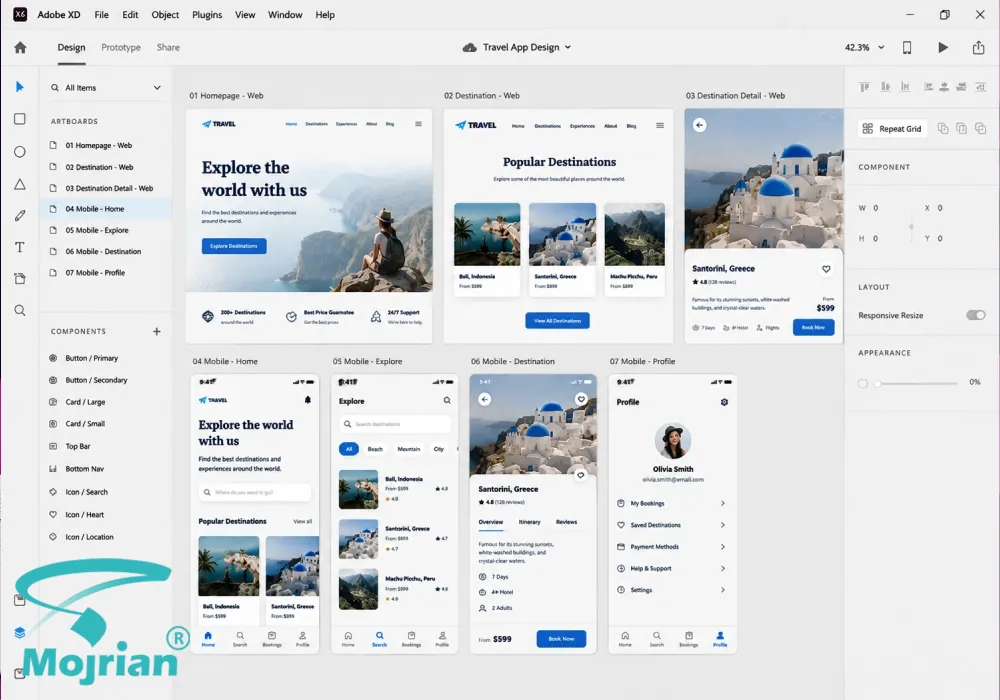Open the Plugins menu

click(x=207, y=15)
